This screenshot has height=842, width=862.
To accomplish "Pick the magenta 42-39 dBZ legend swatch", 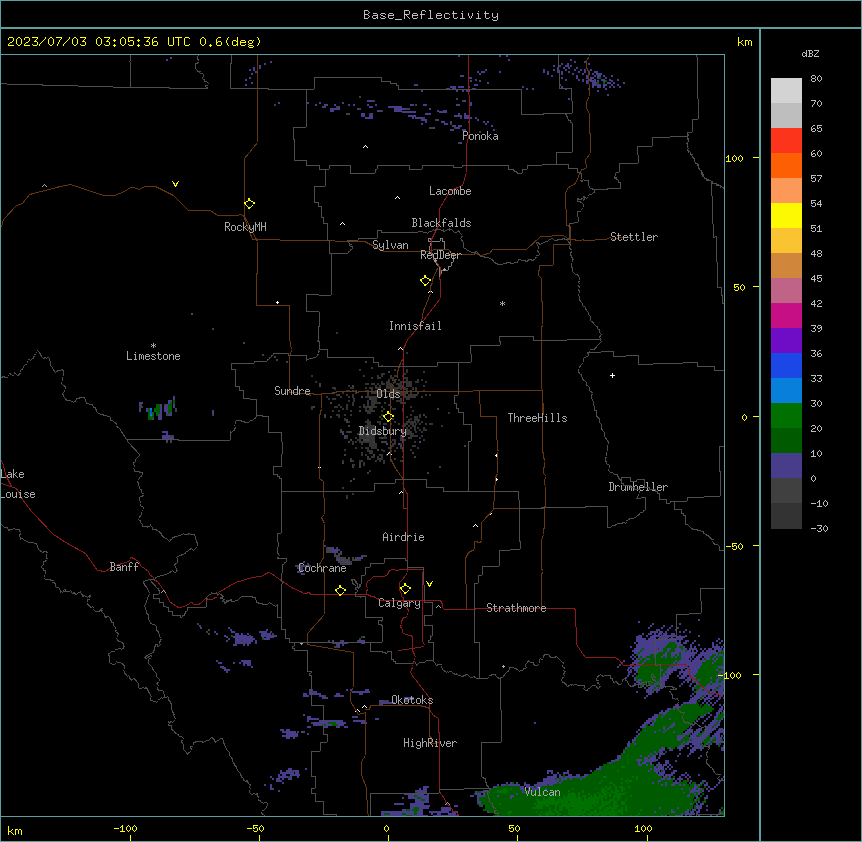I will (786, 315).
